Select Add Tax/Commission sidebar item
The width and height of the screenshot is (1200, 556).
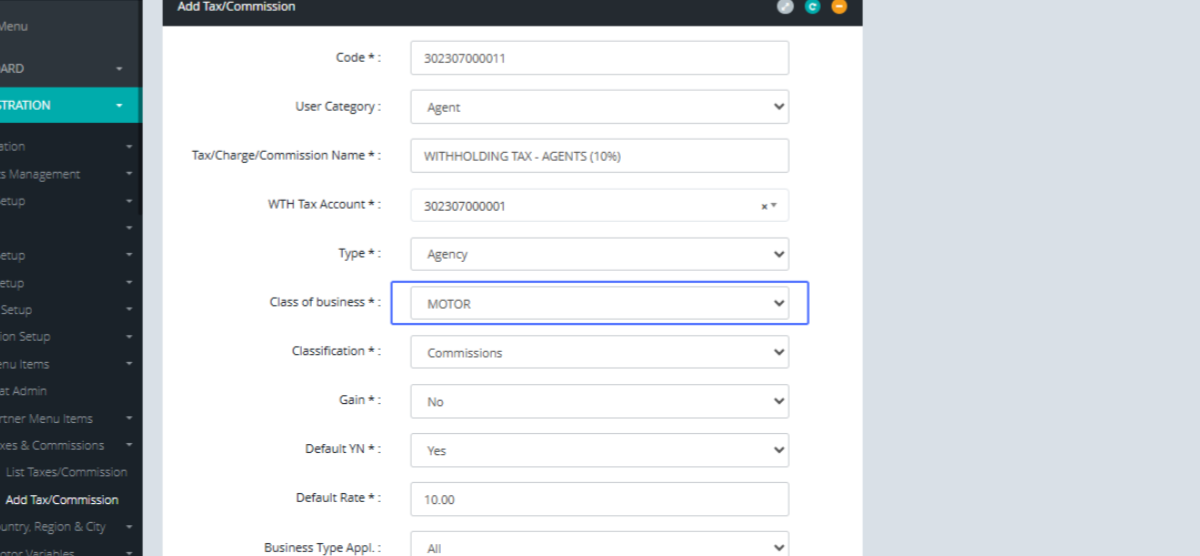[62, 500]
